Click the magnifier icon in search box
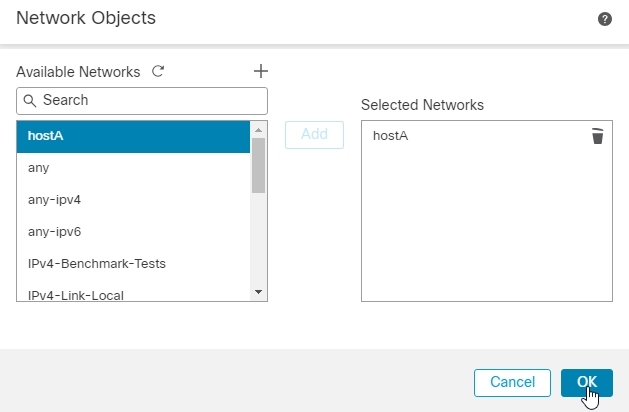Viewport: 629px width, 412px height. tap(30, 100)
